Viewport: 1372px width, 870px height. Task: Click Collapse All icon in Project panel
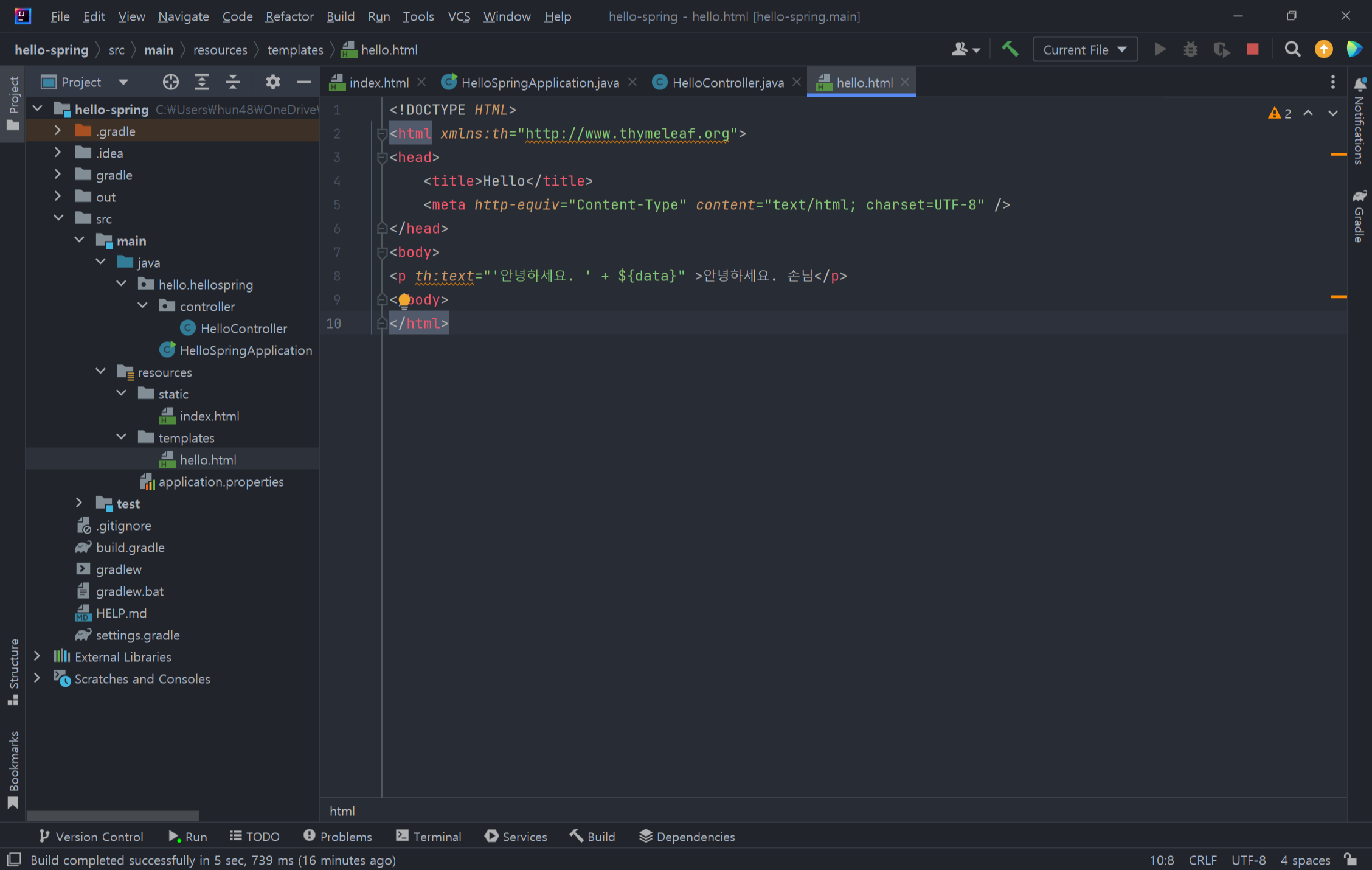[x=233, y=82]
